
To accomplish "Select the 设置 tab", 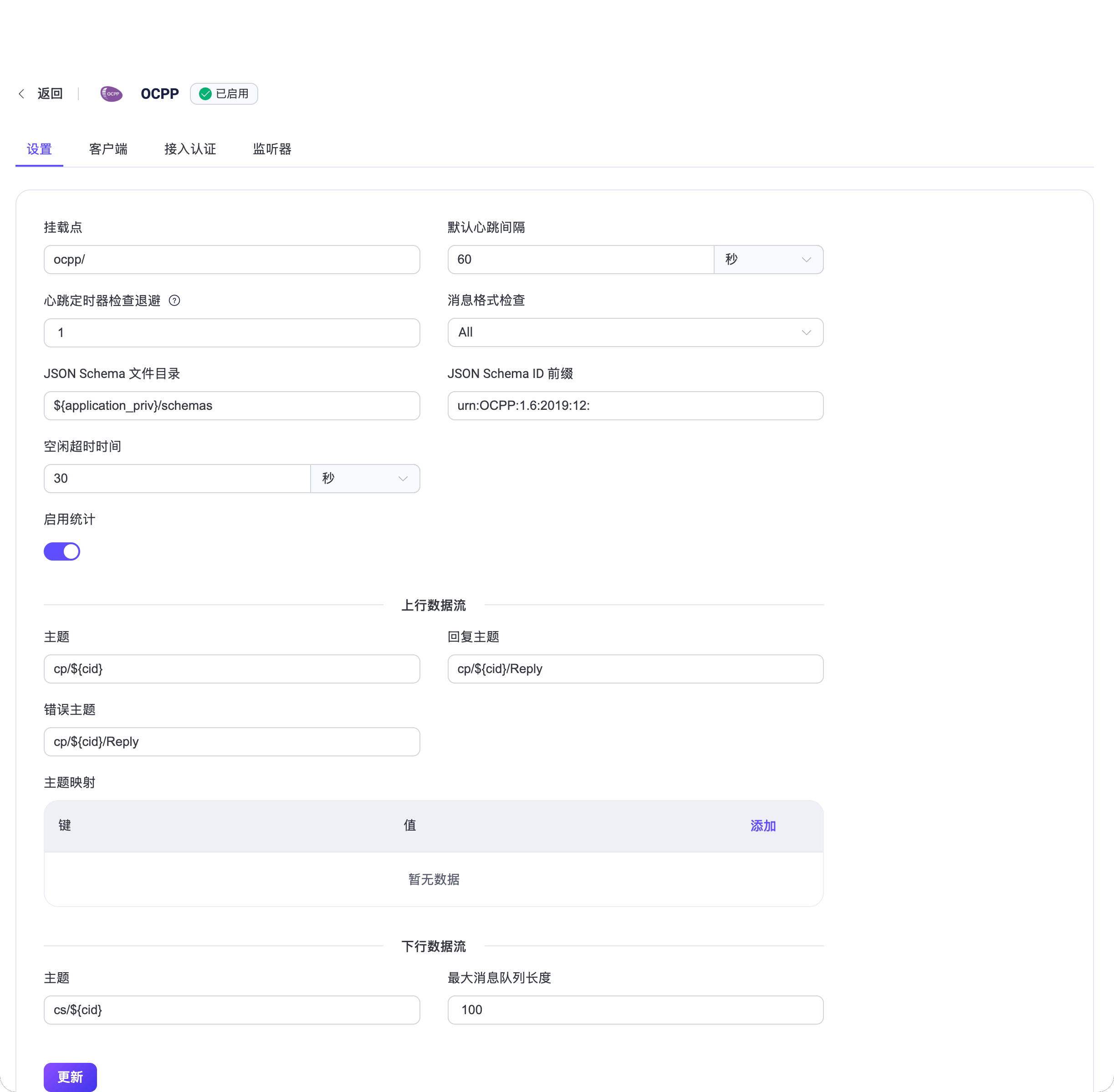I will click(x=39, y=149).
